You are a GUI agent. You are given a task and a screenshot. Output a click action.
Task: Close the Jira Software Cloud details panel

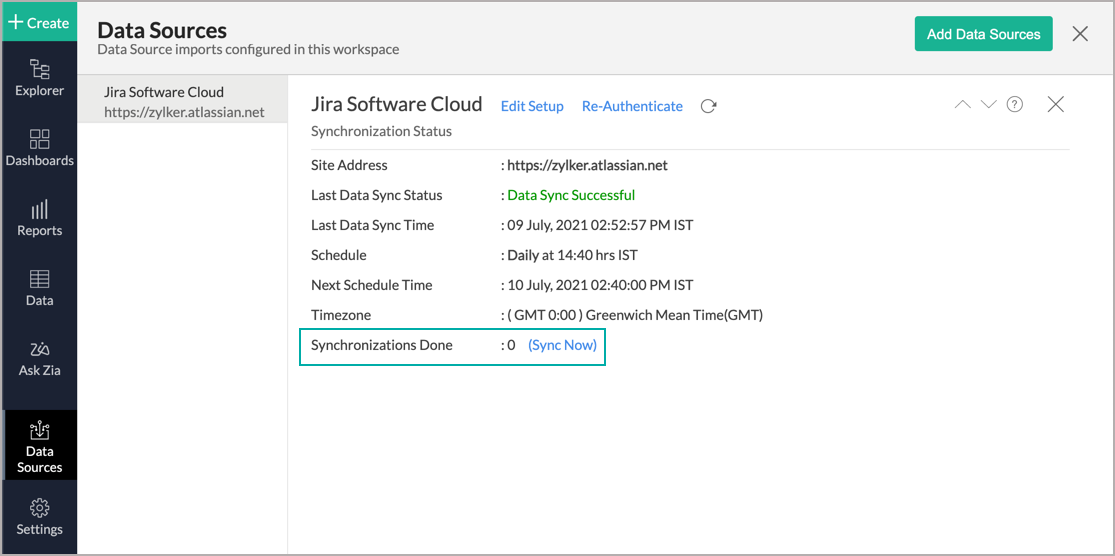[1055, 105]
